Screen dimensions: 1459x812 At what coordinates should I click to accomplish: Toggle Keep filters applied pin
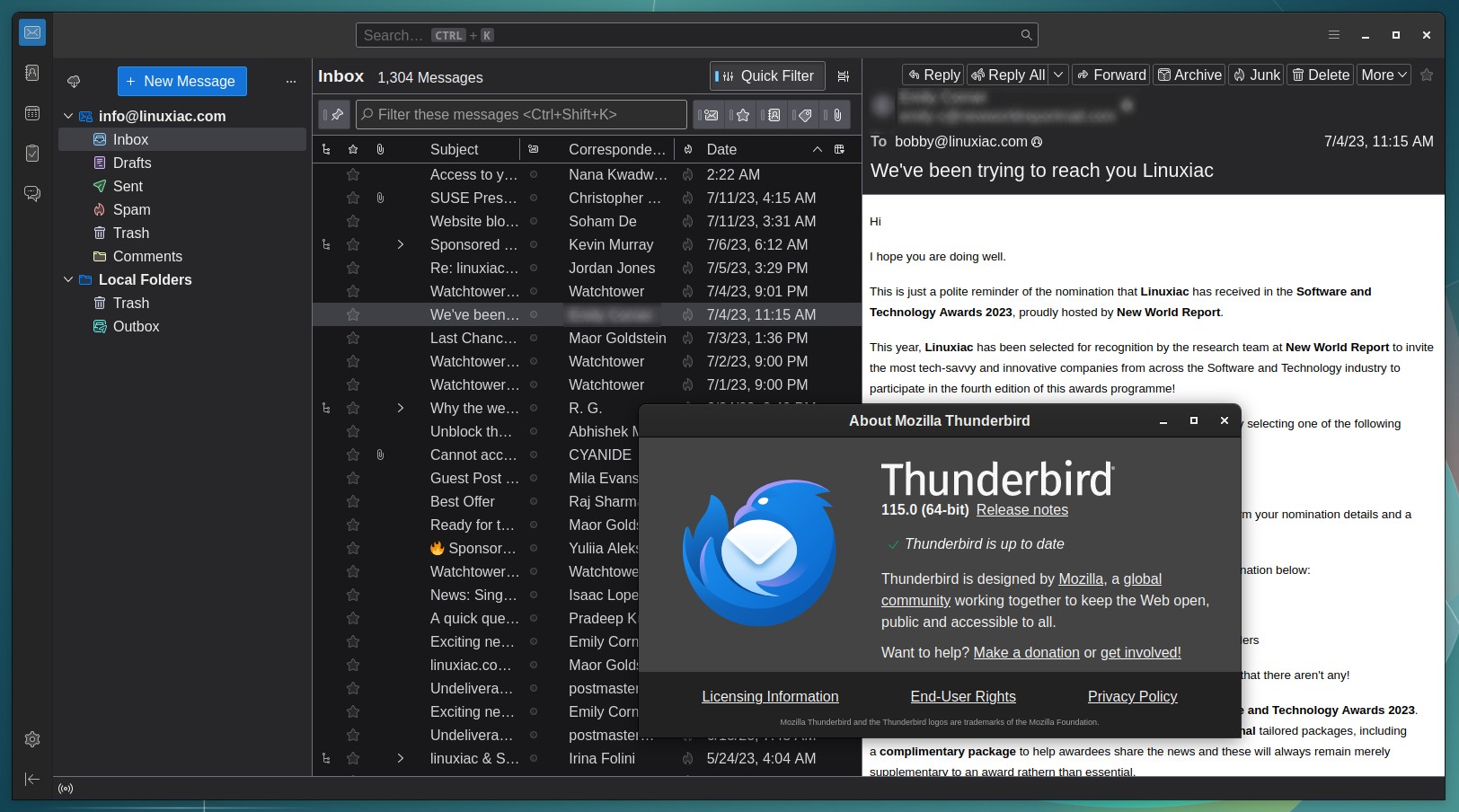point(334,114)
